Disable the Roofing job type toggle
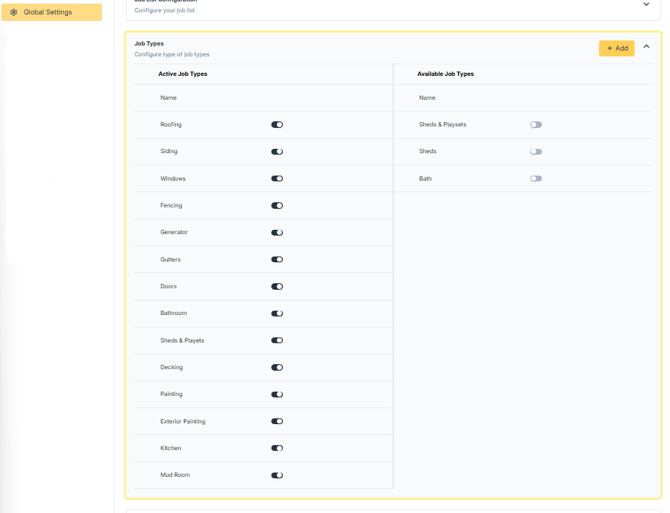This screenshot has height=513, width=670. [x=277, y=125]
